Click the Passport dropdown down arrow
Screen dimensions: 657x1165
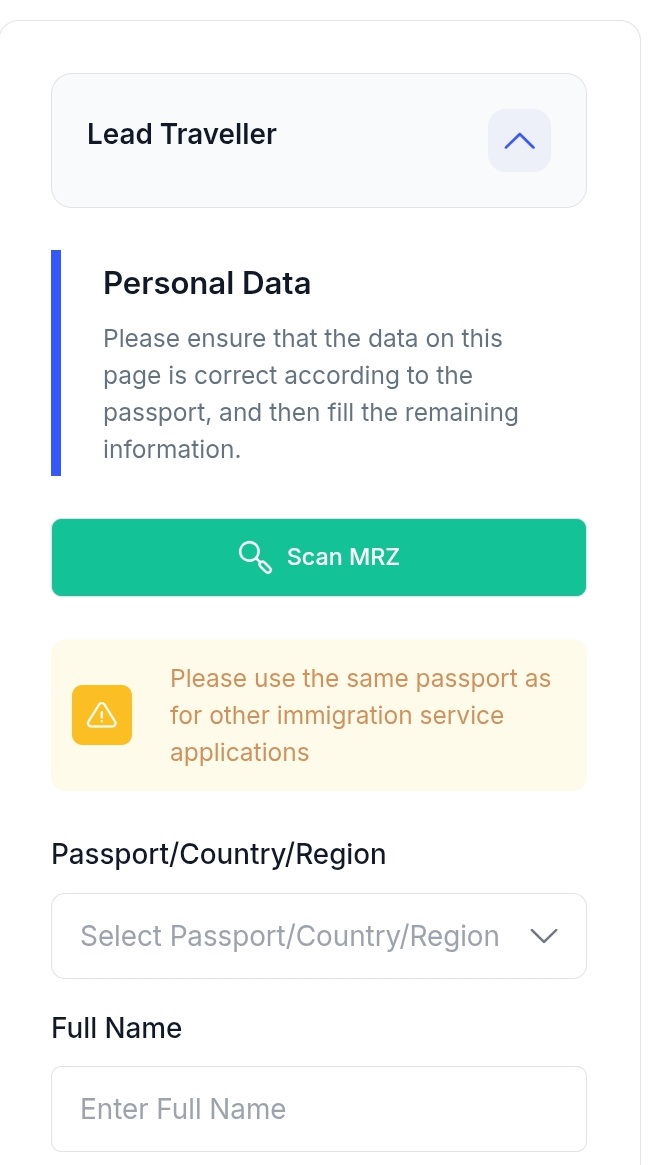click(543, 936)
